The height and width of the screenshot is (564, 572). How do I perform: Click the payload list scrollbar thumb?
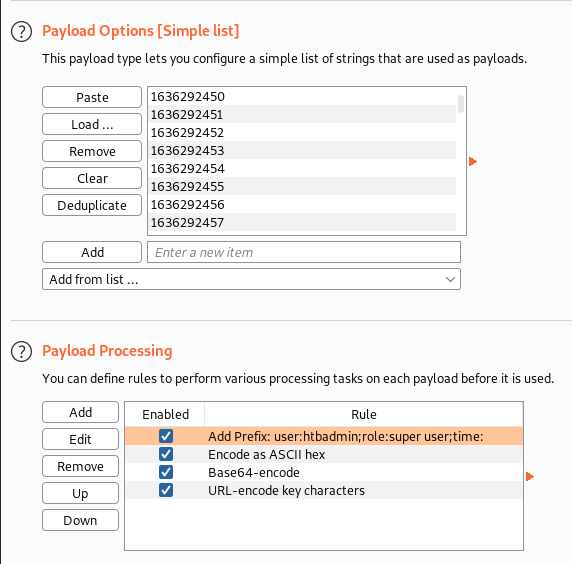(461, 104)
